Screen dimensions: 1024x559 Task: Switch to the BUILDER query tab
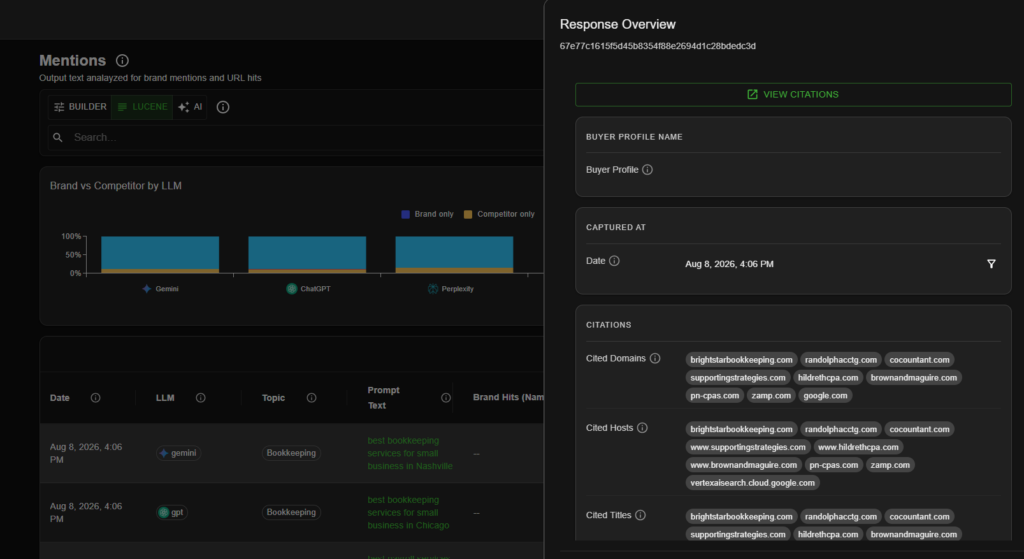(x=80, y=107)
